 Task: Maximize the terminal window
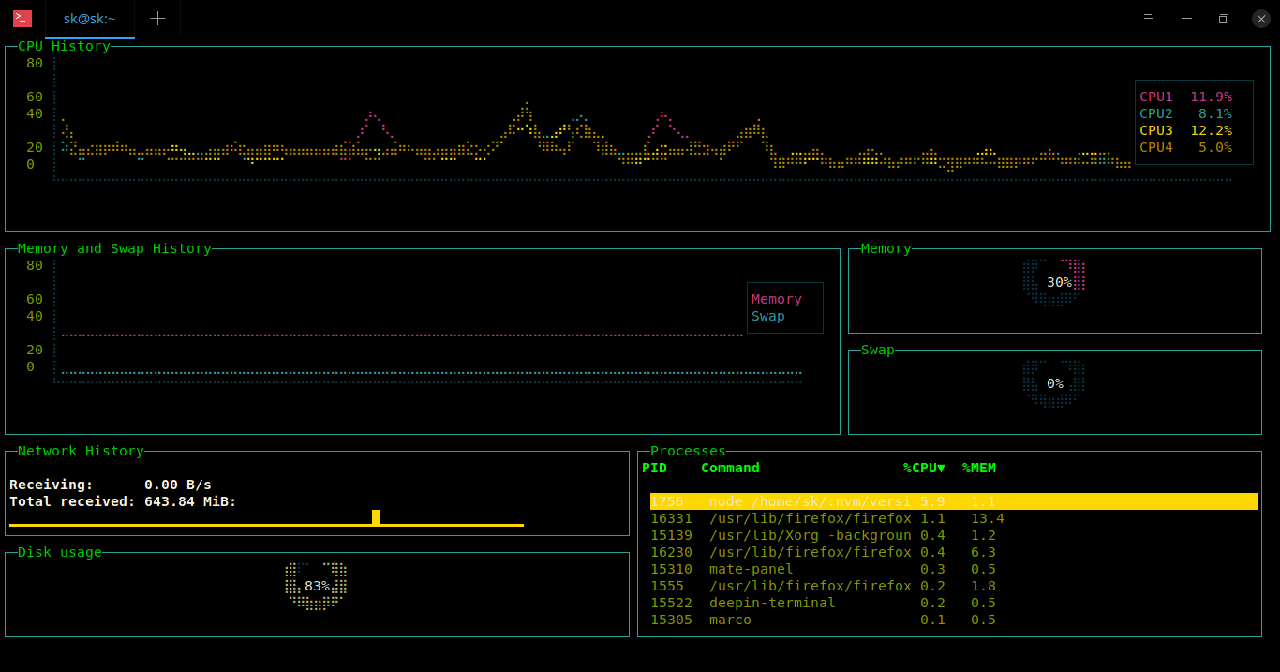tap(1222, 18)
